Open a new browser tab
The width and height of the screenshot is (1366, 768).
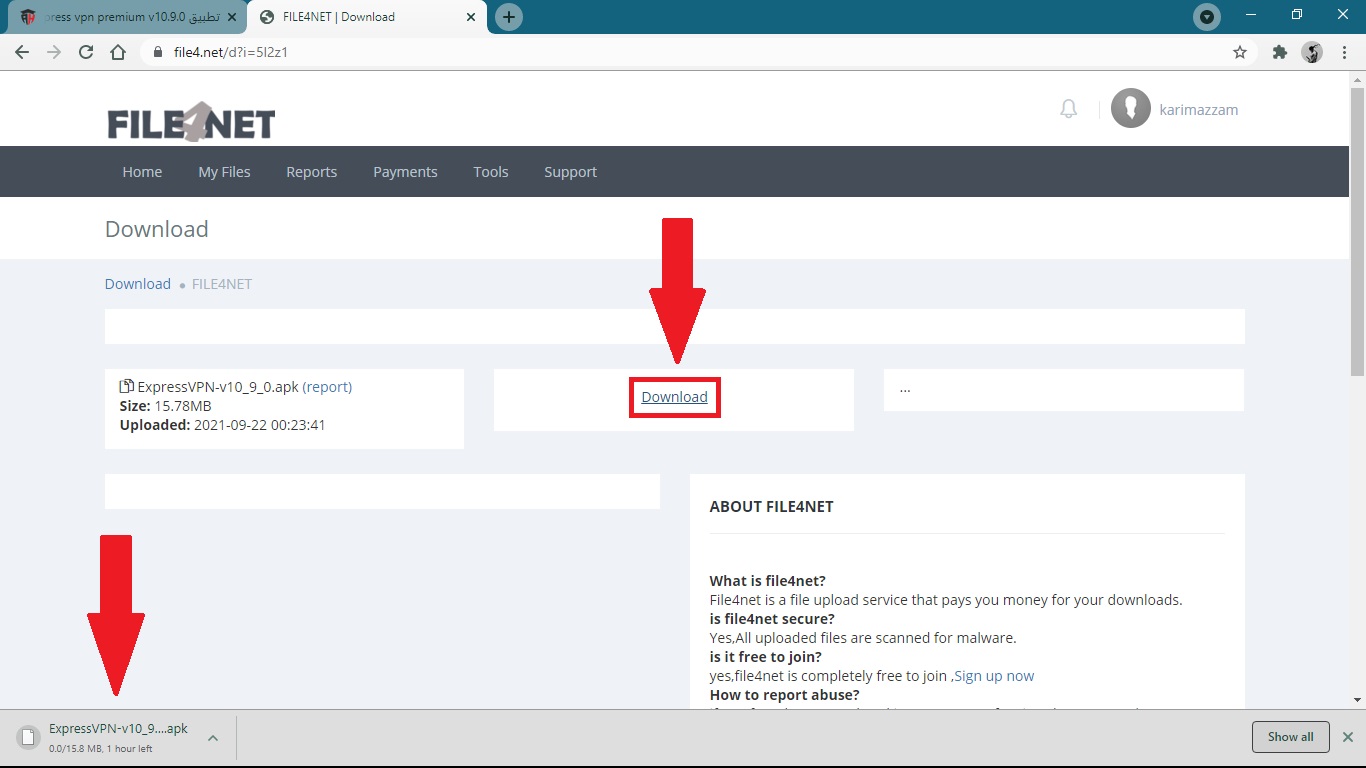pos(509,17)
